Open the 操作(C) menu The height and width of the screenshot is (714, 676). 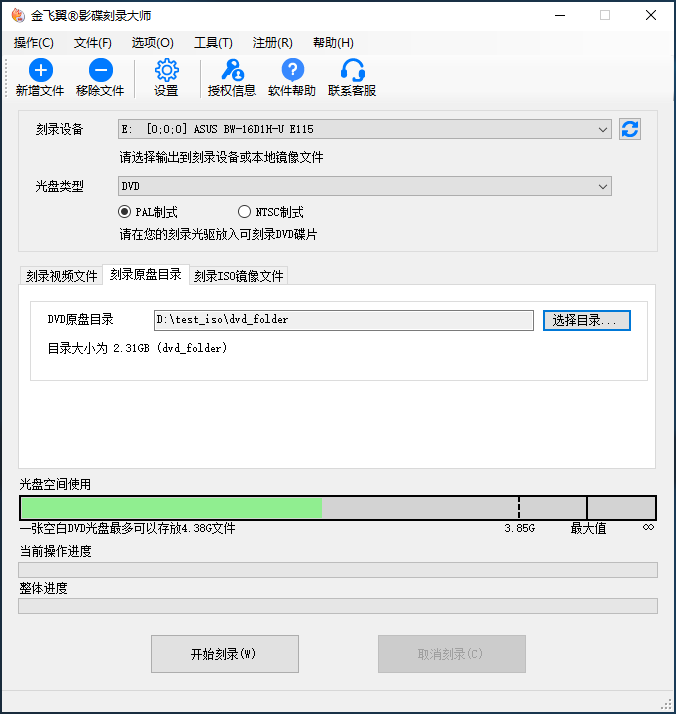(x=34, y=43)
